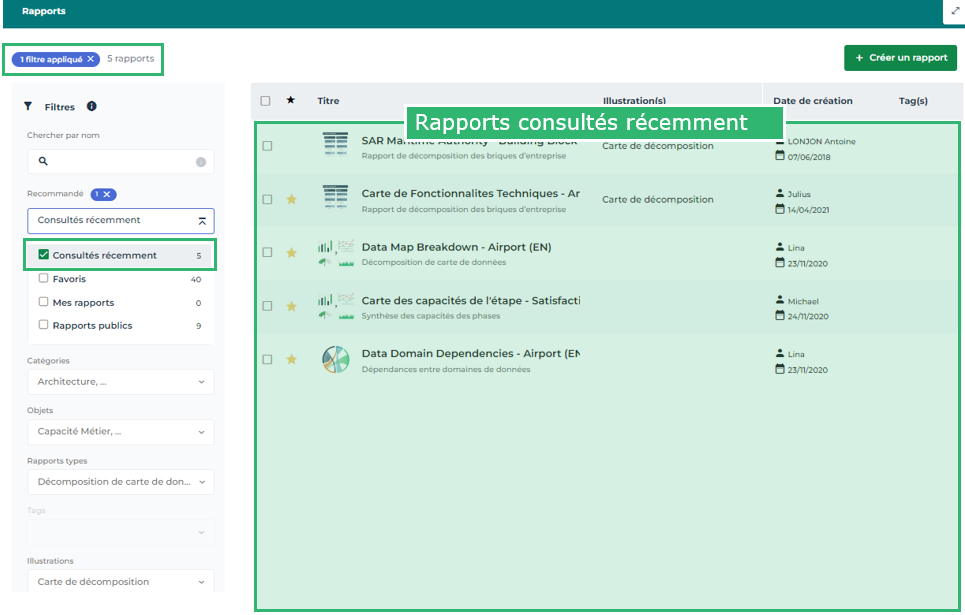Expand the Catégories dropdown
Screen dimensions: 965x615
coord(120,382)
